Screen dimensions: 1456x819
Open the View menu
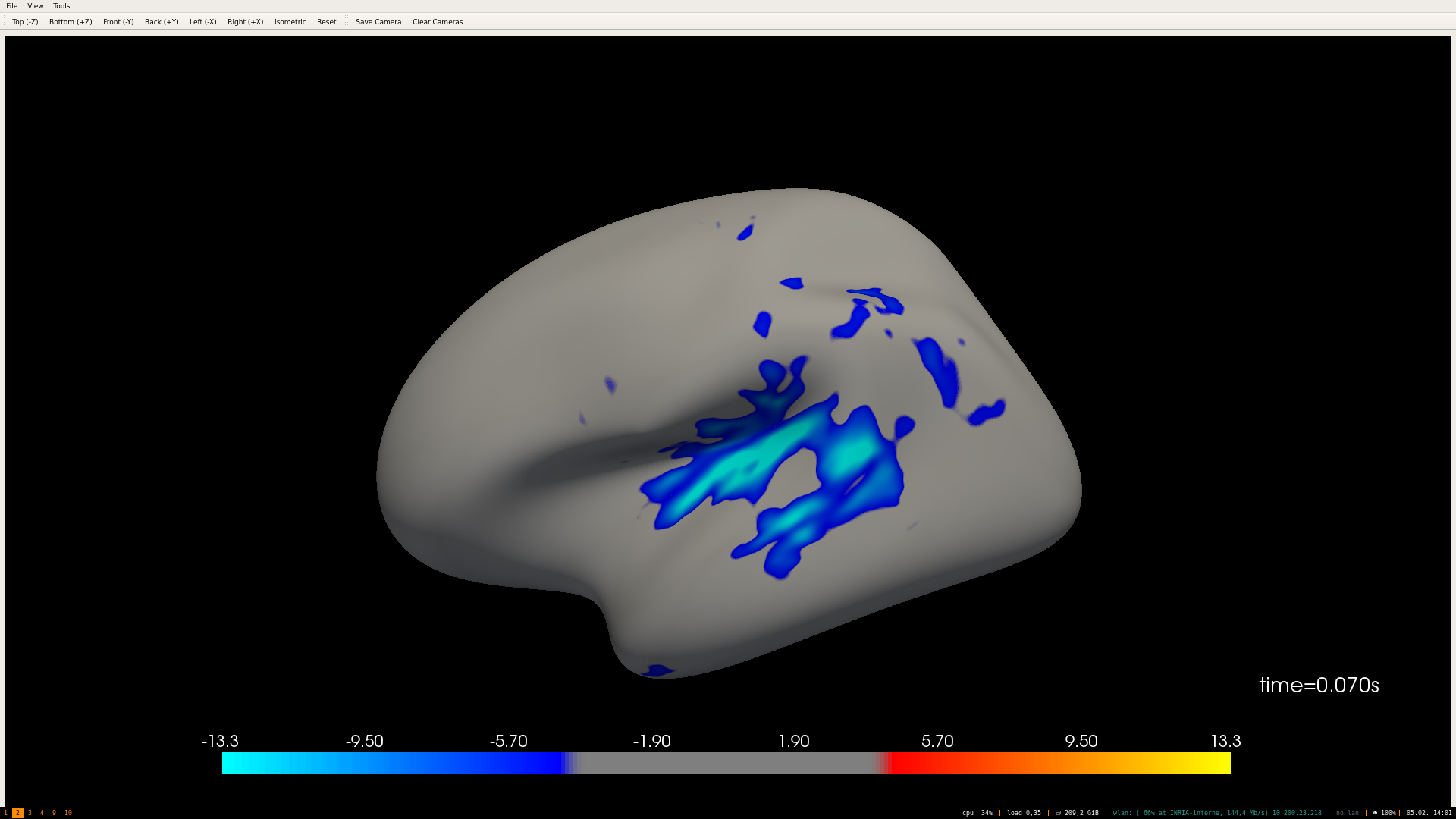tap(35, 6)
